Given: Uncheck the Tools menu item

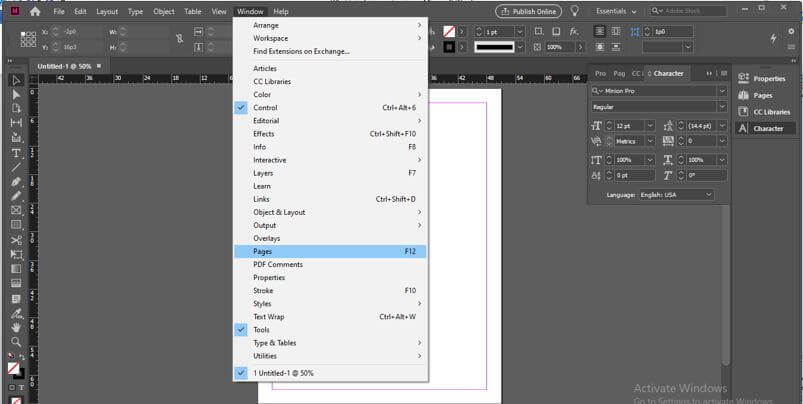Looking at the screenshot, I should 330,330.
